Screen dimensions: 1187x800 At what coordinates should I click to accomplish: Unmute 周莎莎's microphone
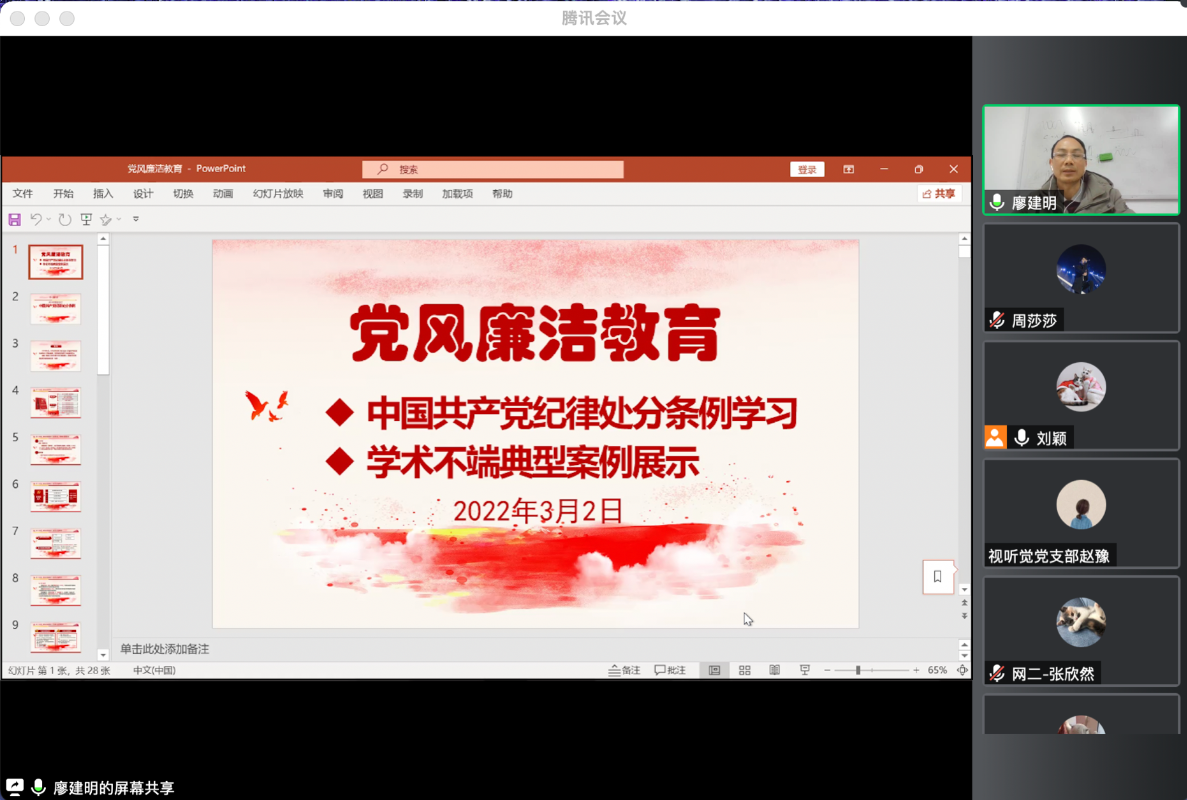[996, 321]
